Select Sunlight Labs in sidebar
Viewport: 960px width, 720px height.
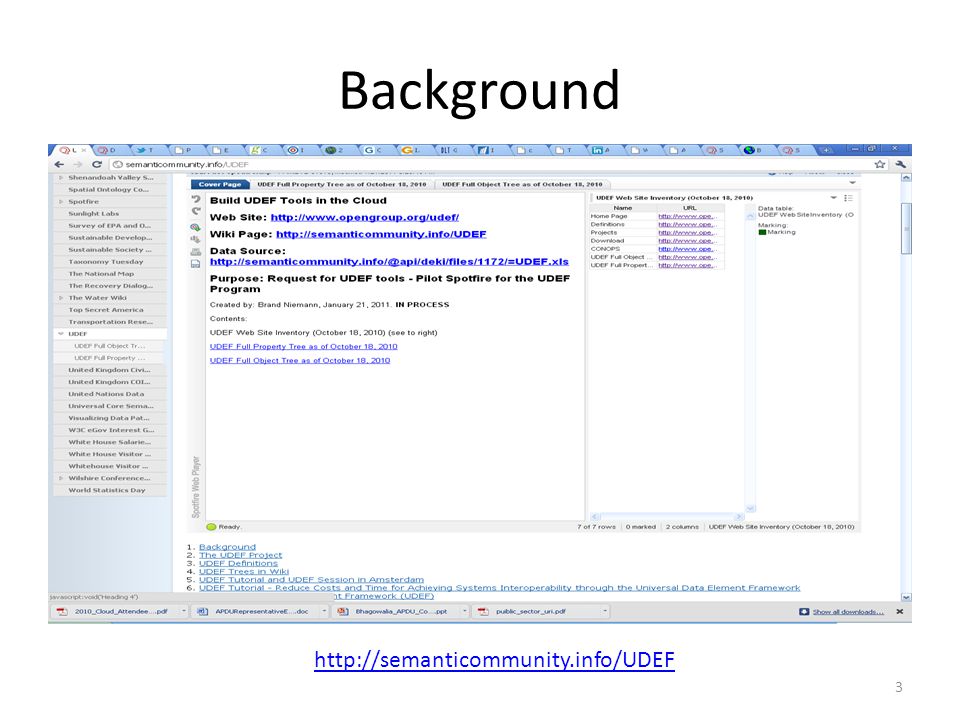click(94, 214)
